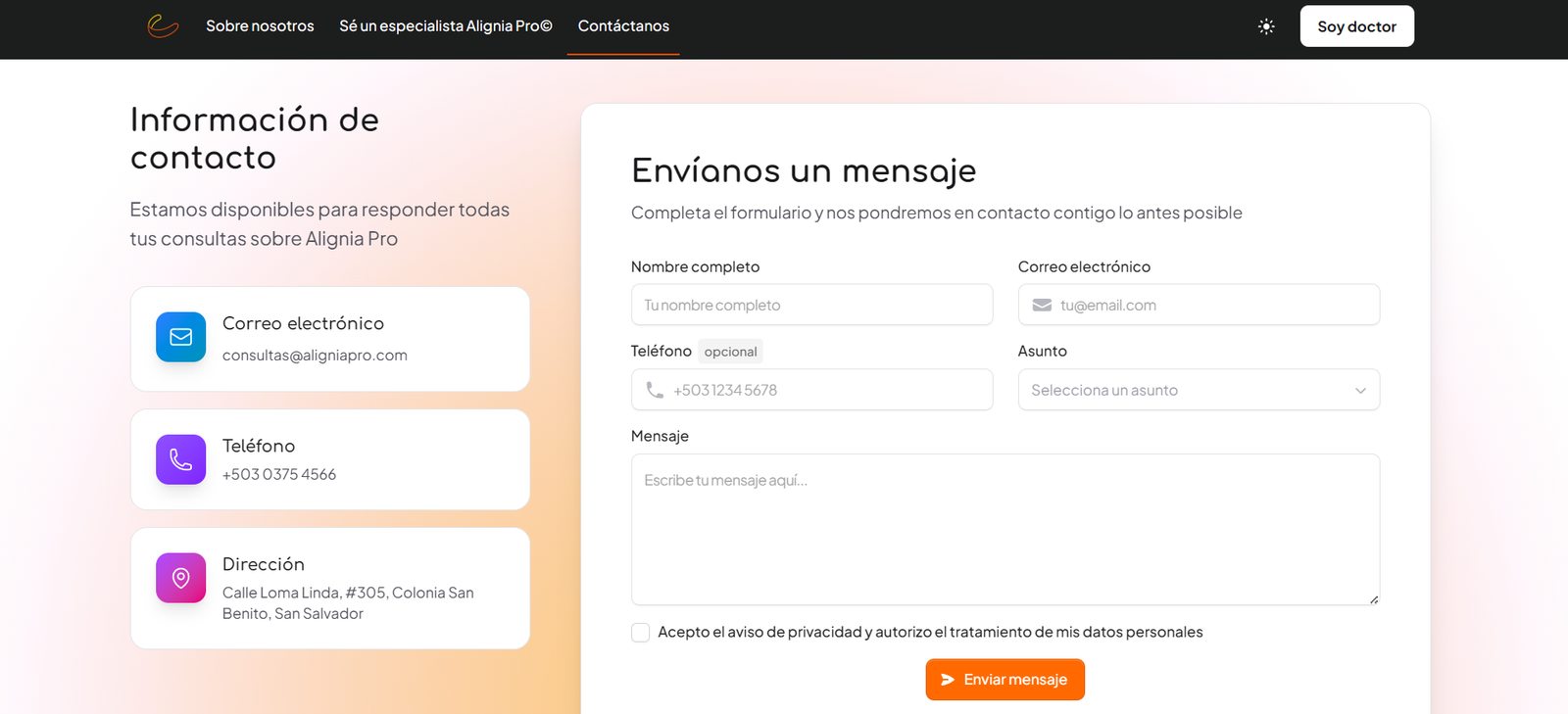Screen dimensions: 1568x714
Task: Click the paper plane icon on send button
Action: (x=948, y=680)
